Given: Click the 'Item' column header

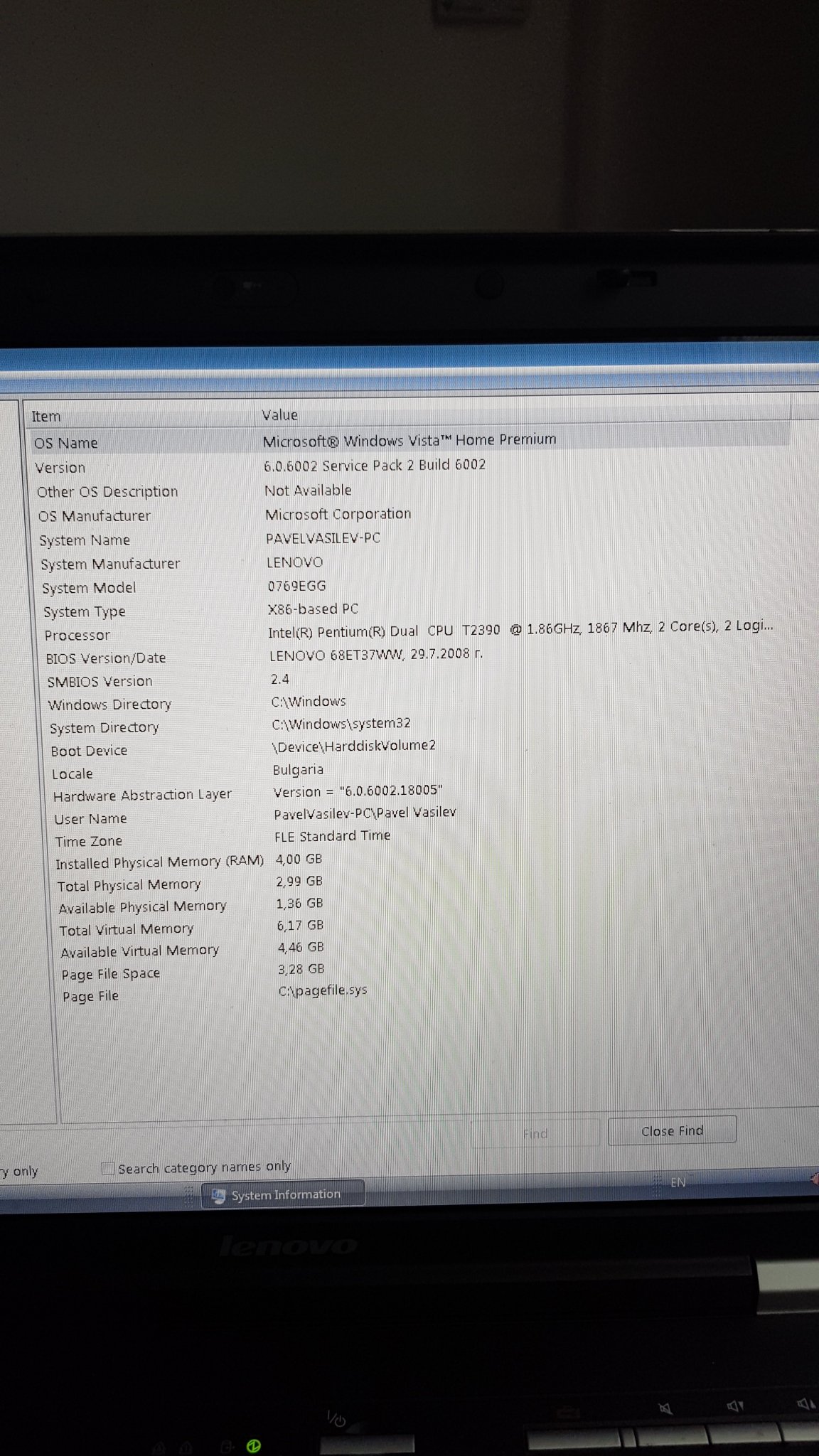Looking at the screenshot, I should (x=141, y=416).
